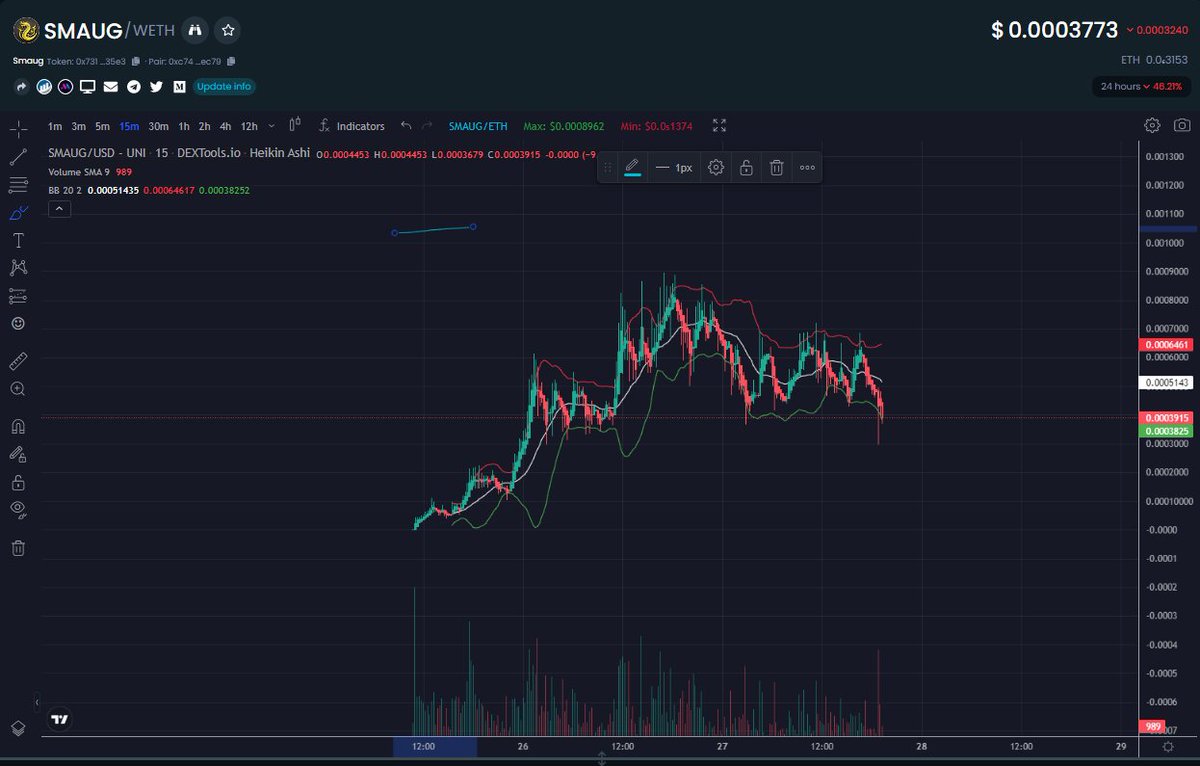Screen dimensions: 1200x766
Task: Lock the drawing in the floating toolbar
Action: tap(746, 167)
